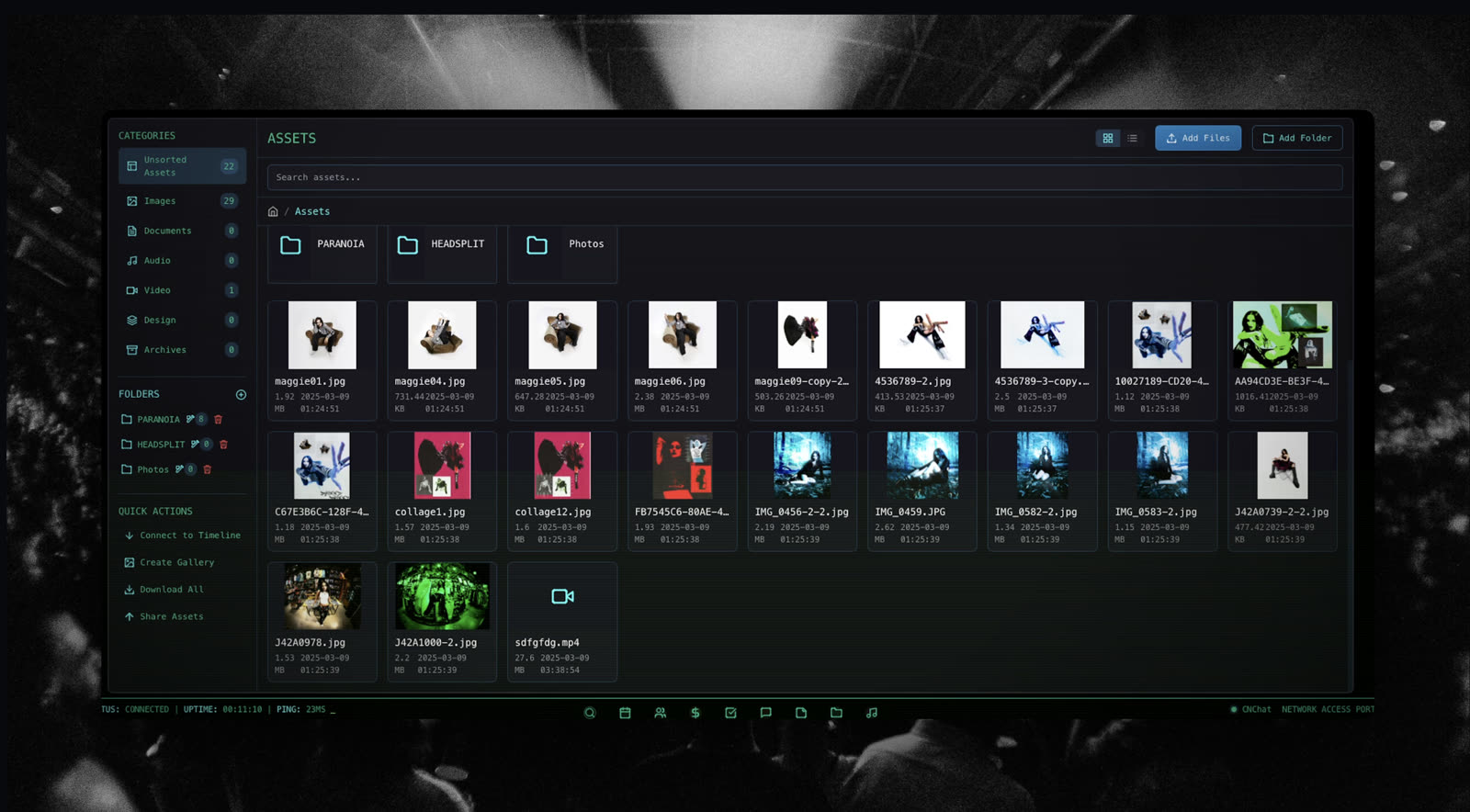Open the music note icon in dock
Image resolution: width=1470 pixels, height=812 pixels.
pyautogui.click(x=872, y=713)
